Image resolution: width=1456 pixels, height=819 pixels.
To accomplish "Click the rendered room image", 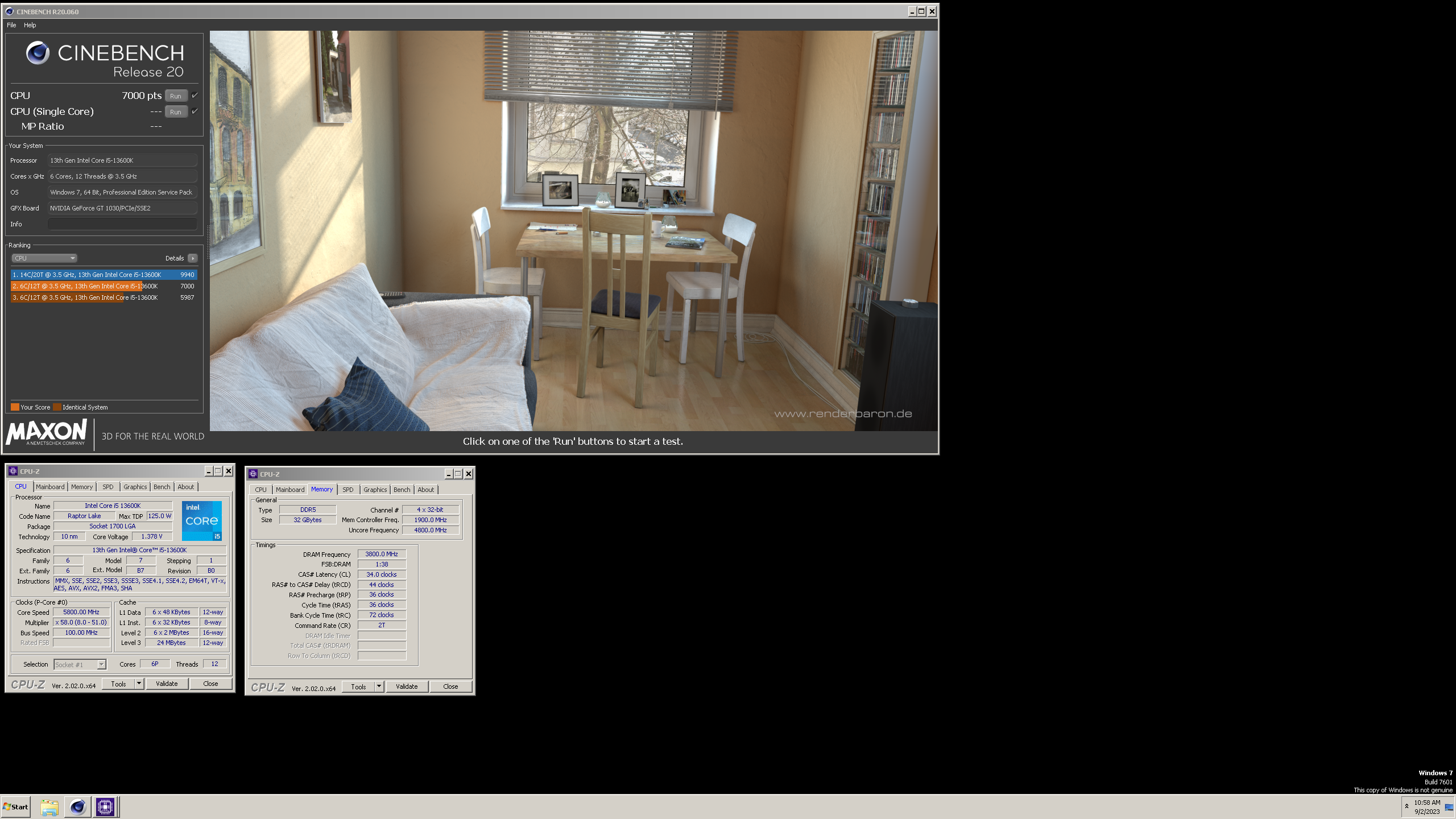I will pyautogui.click(x=573, y=230).
